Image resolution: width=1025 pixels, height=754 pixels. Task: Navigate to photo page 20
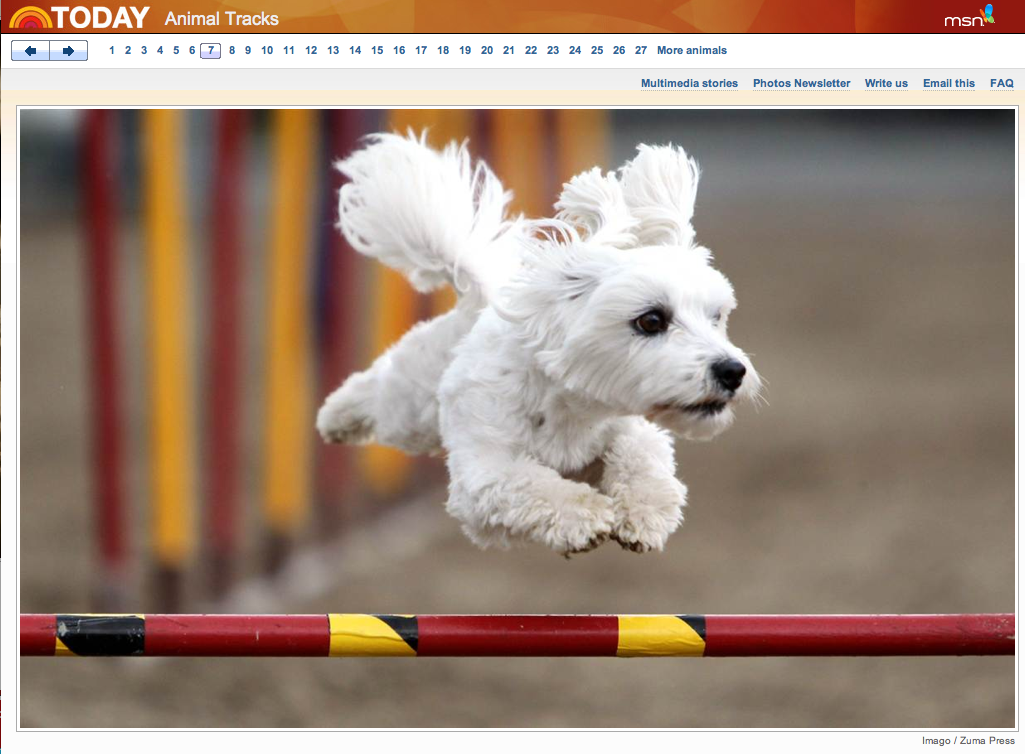487,51
